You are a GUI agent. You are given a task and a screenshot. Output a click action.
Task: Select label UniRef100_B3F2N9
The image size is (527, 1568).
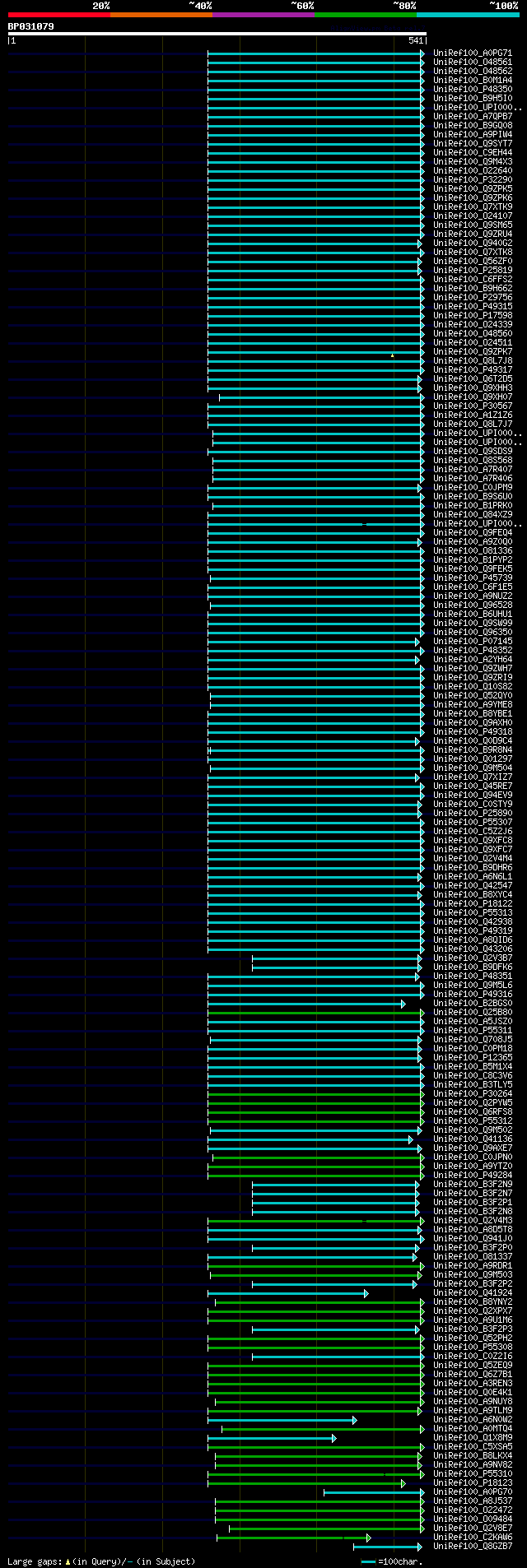point(473,1185)
